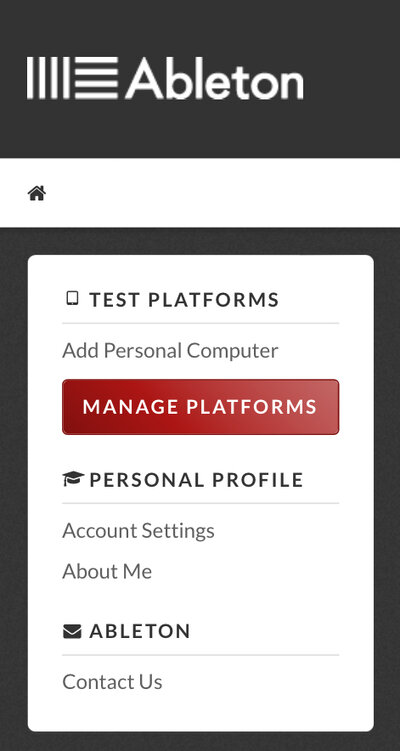Go to the home page icon

click(x=37, y=193)
